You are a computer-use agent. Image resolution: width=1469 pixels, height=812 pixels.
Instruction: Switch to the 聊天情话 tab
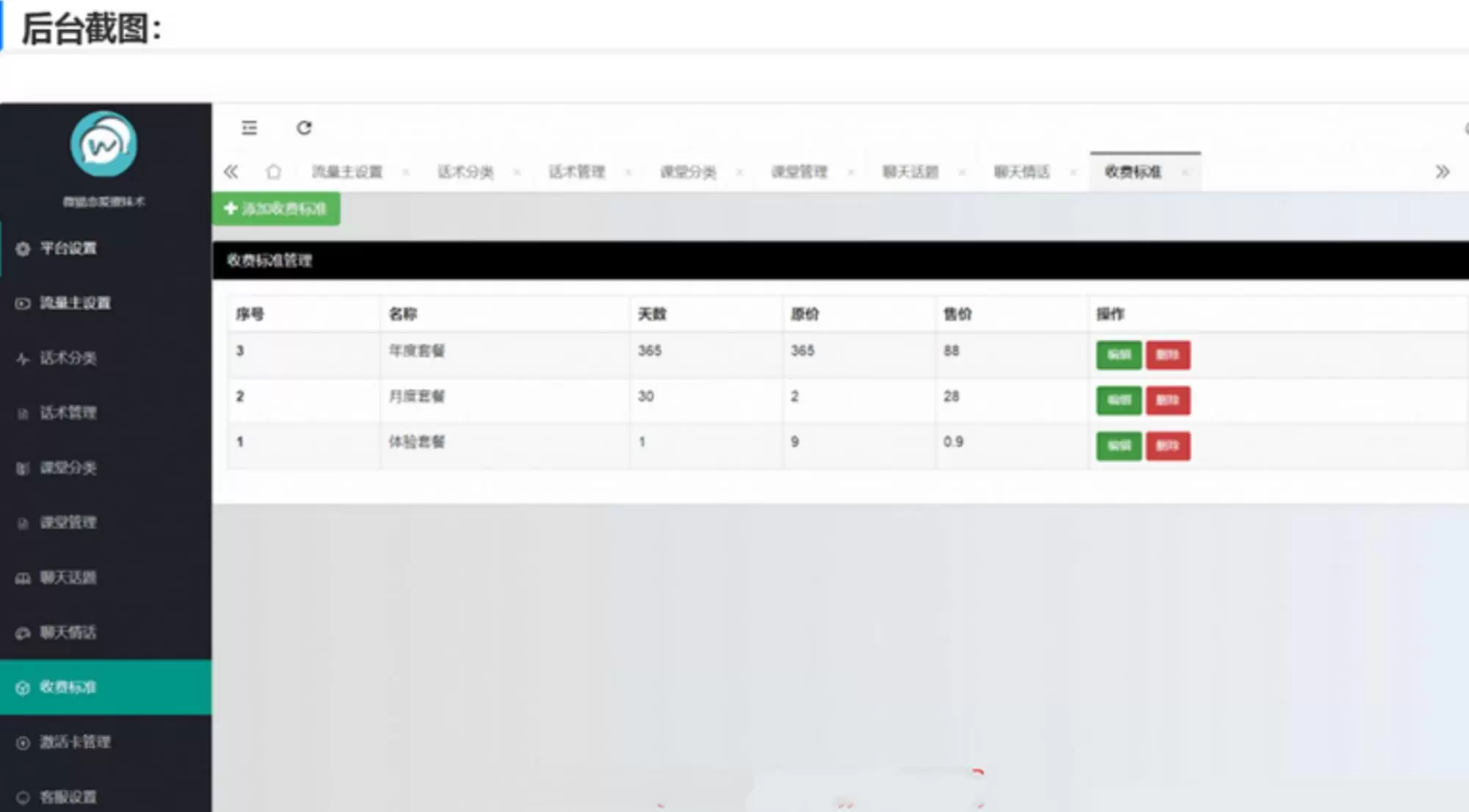(1021, 172)
